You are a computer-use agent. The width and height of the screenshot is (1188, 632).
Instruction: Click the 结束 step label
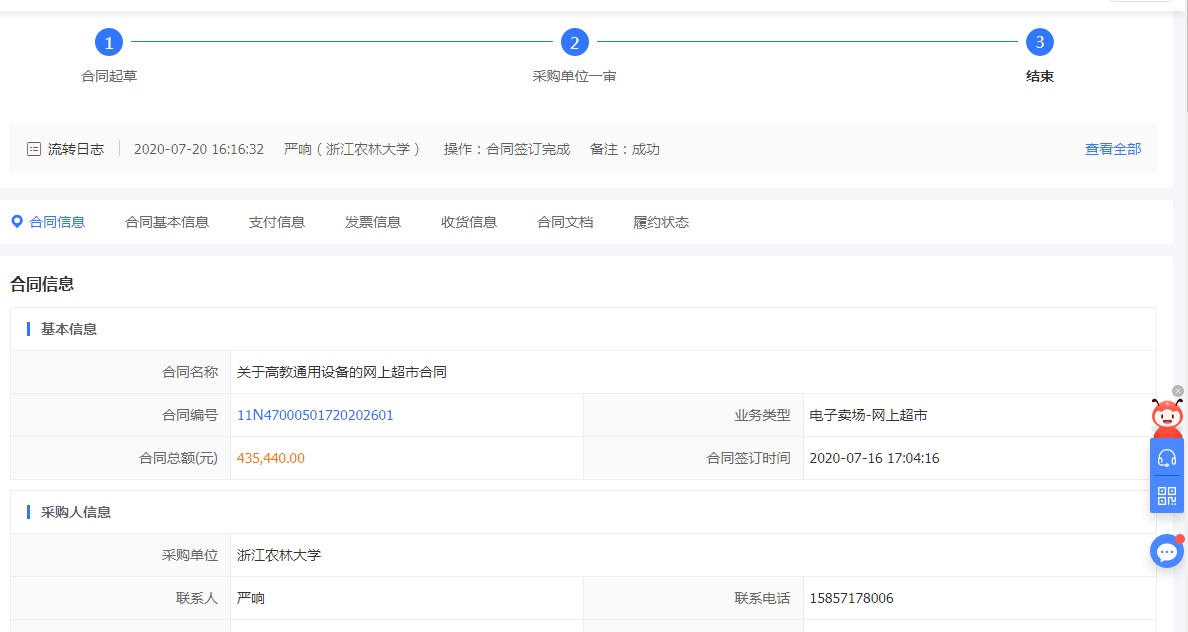coord(1040,77)
